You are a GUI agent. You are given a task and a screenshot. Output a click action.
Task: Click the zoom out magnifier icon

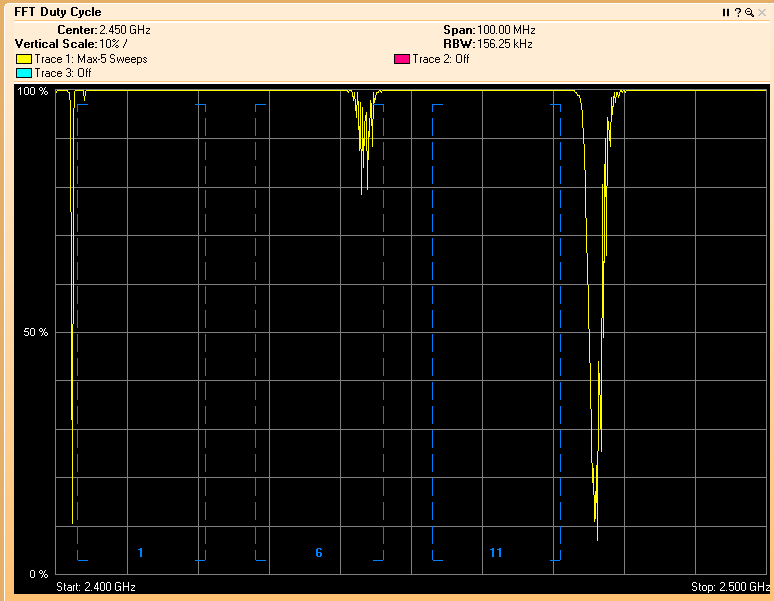(749, 12)
